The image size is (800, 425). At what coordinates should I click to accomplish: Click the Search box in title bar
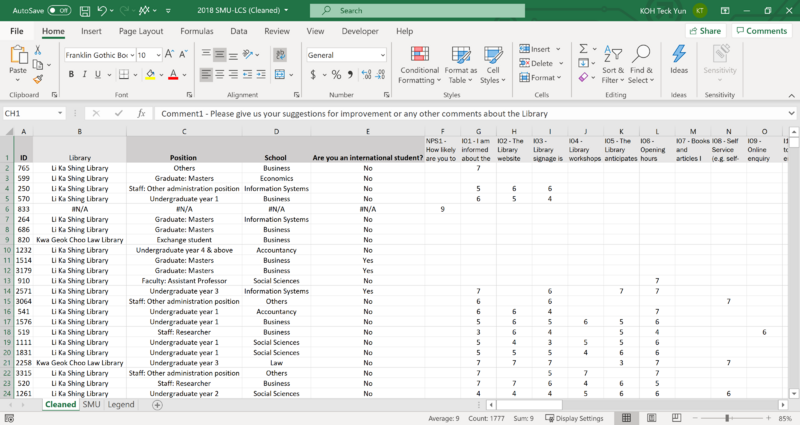point(417,10)
